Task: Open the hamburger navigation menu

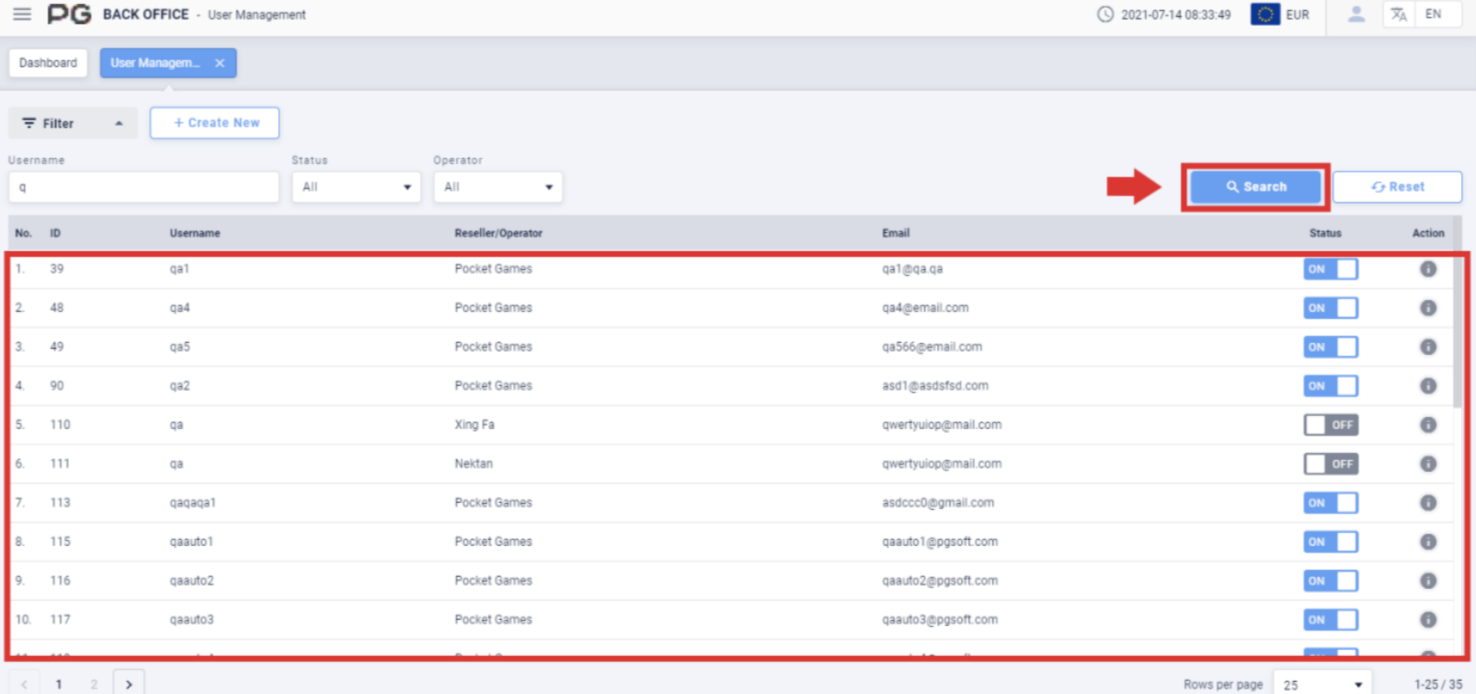Action: click(x=23, y=14)
